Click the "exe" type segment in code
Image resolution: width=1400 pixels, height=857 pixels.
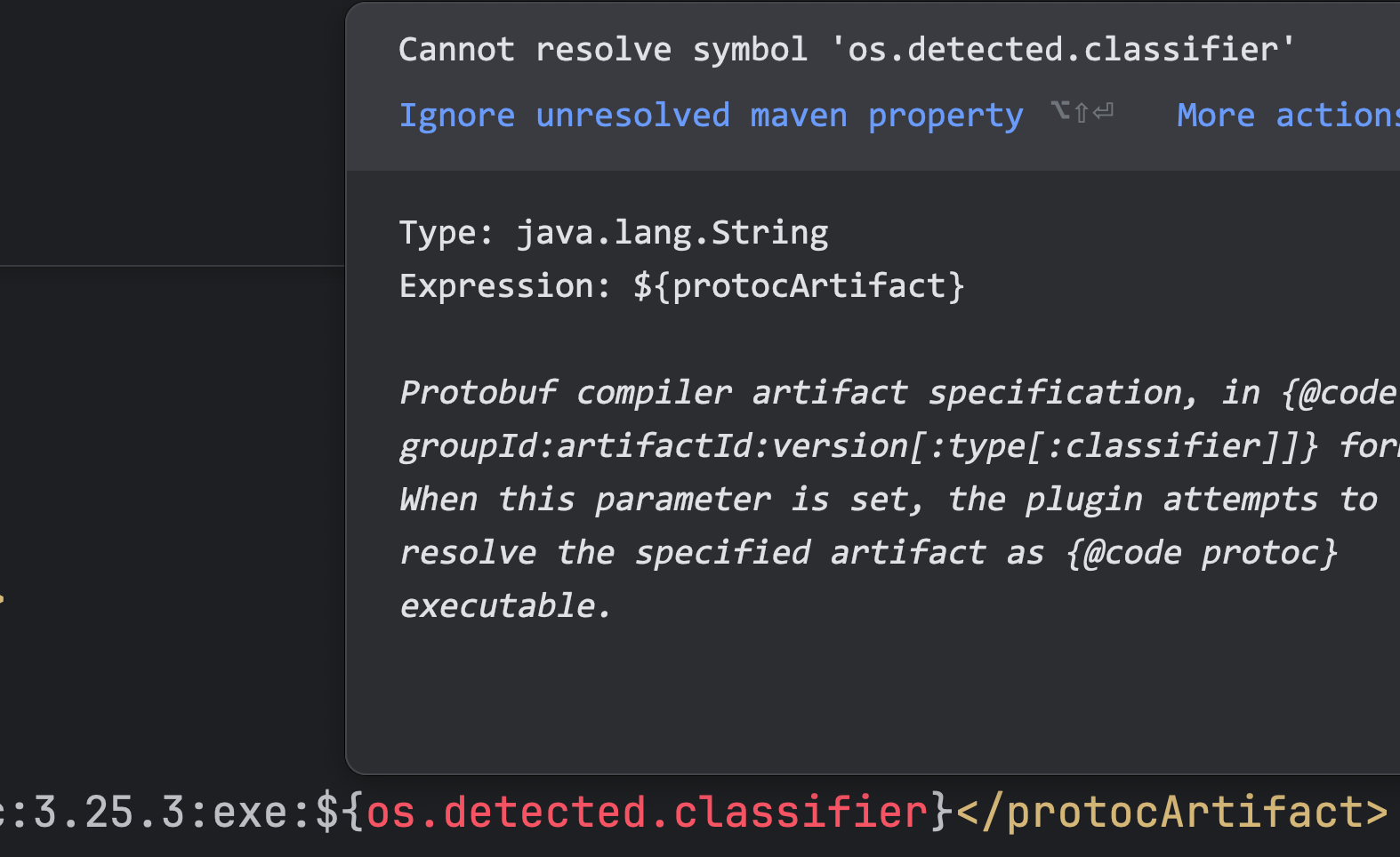click(x=250, y=812)
